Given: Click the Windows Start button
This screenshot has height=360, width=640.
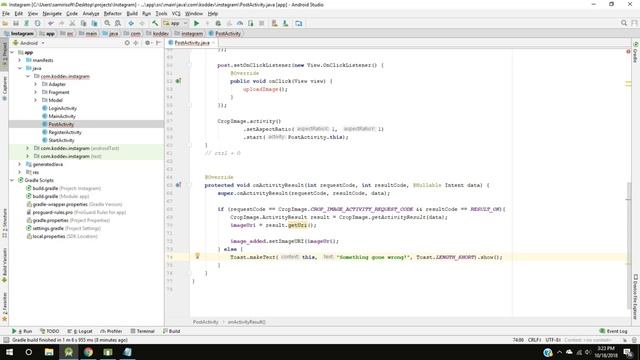Looking at the screenshot, I should pyautogui.click(x=9, y=352).
